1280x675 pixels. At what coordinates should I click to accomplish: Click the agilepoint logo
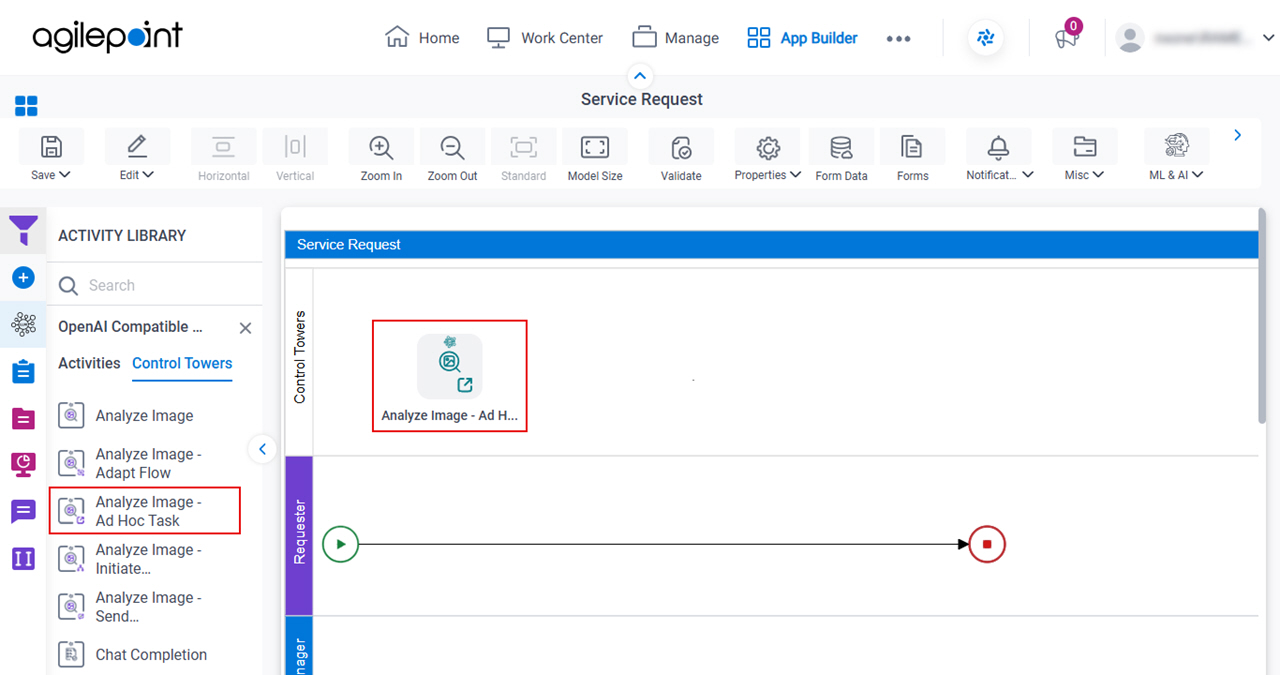pos(107,37)
